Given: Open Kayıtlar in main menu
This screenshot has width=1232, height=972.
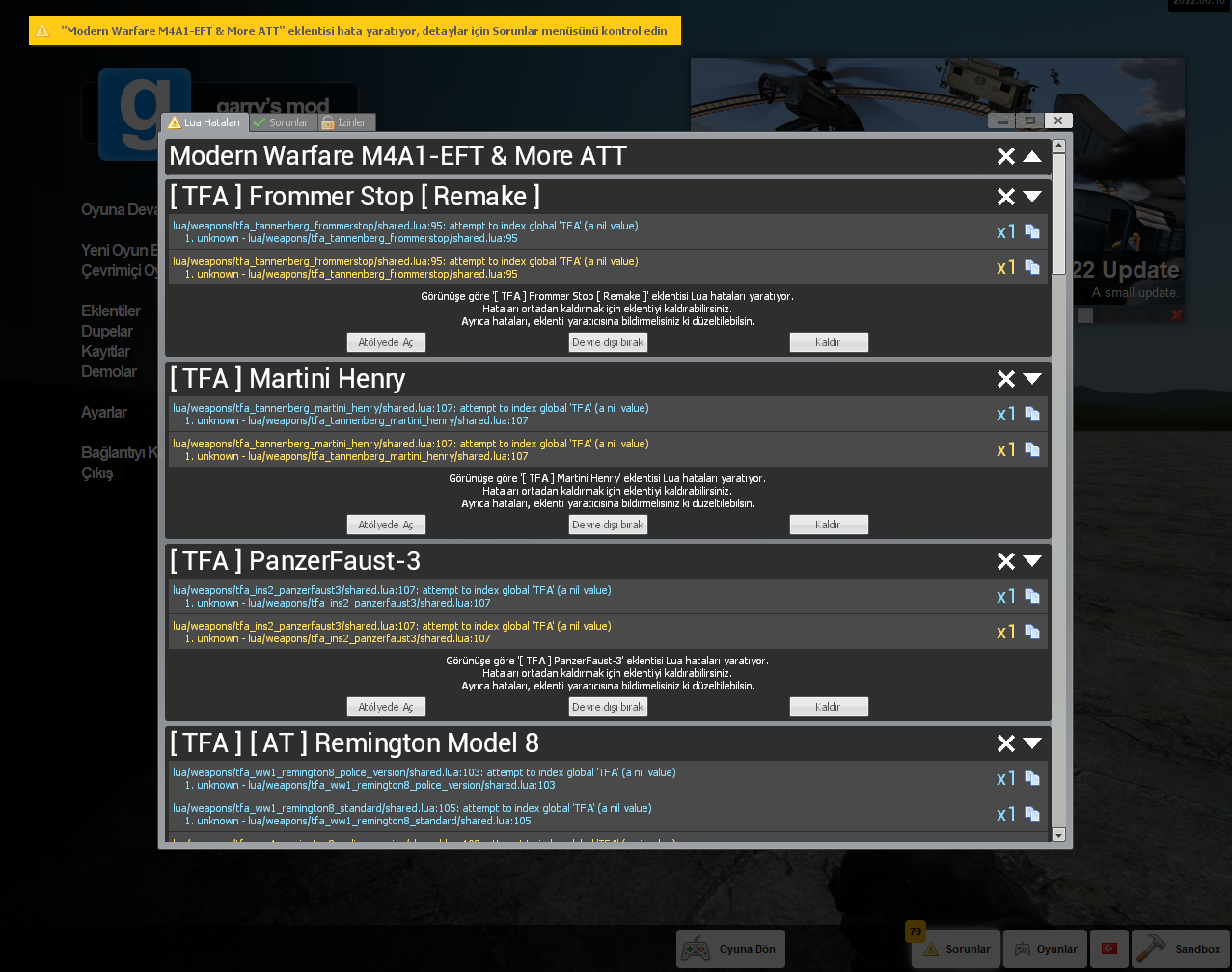Looking at the screenshot, I should click(105, 351).
